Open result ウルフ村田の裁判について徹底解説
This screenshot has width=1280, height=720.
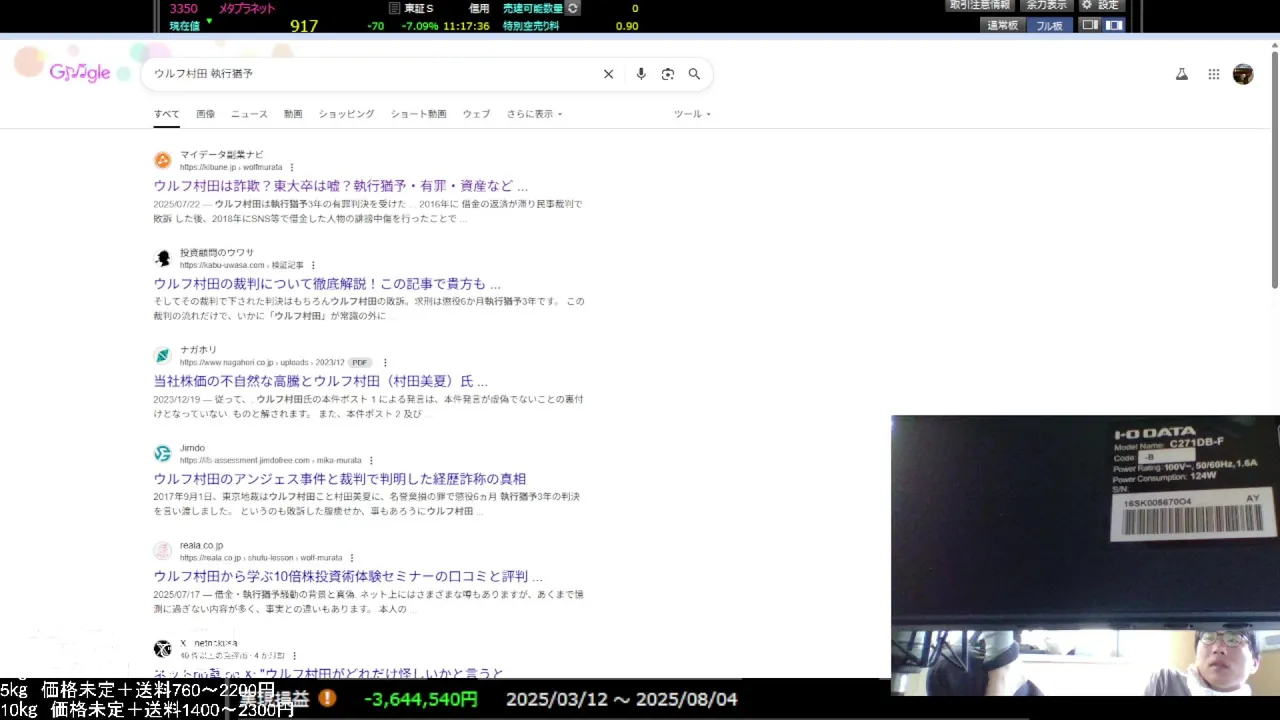coord(327,284)
